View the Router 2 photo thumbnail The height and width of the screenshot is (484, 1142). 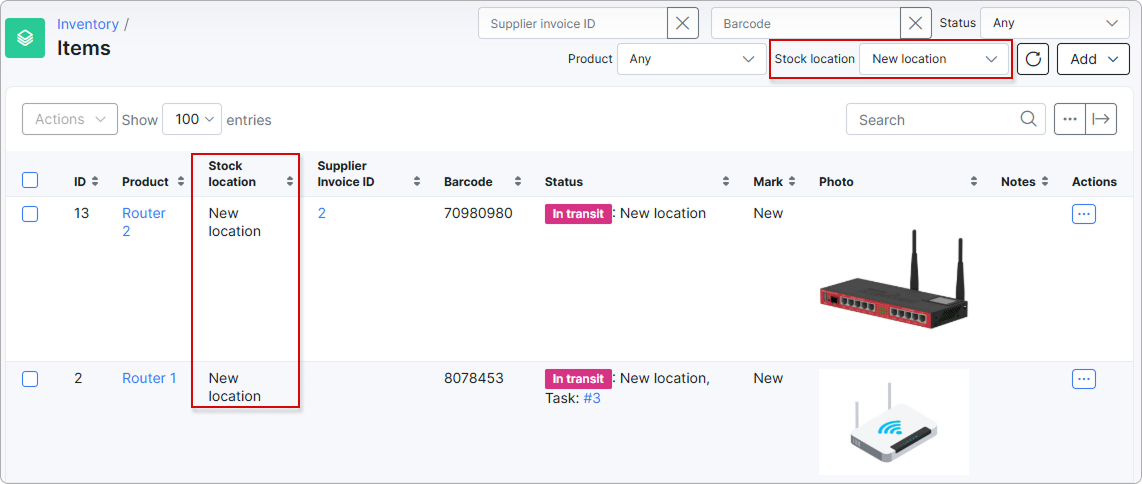[895, 279]
